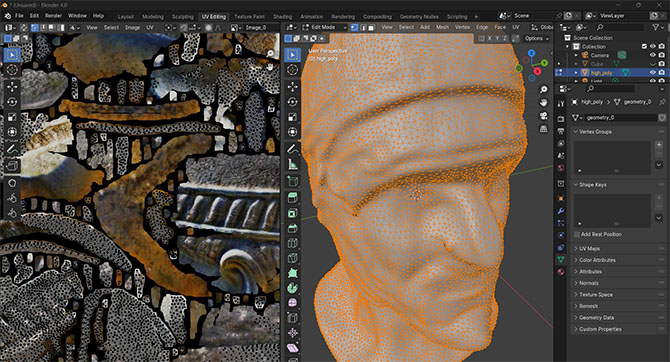Select the Edge Slide tool
This screenshot has height=362, width=670.
pyautogui.click(x=293, y=318)
